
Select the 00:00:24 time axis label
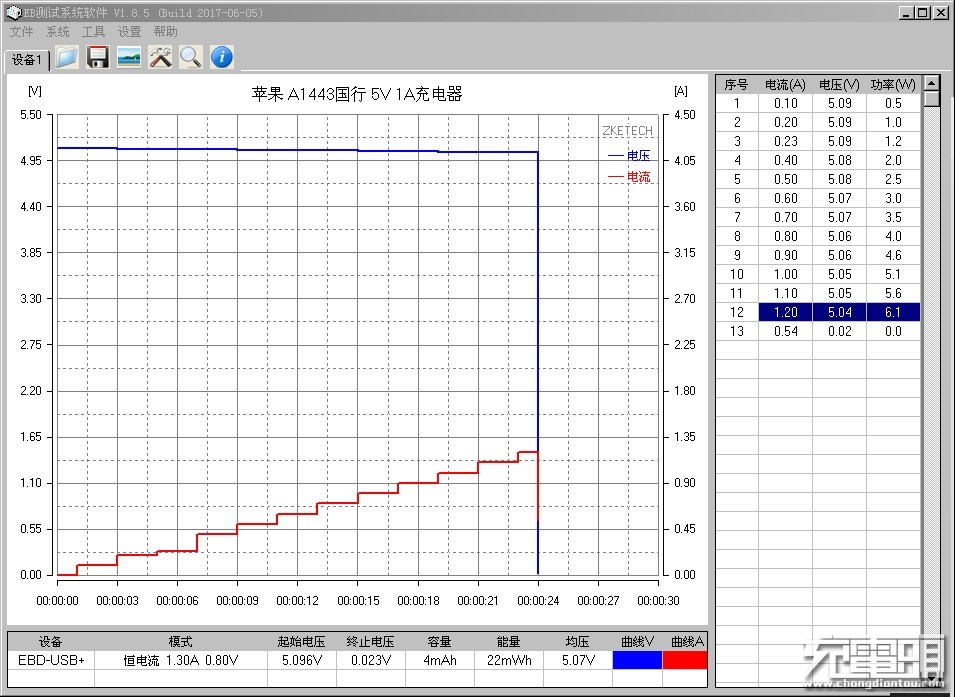pyautogui.click(x=538, y=601)
